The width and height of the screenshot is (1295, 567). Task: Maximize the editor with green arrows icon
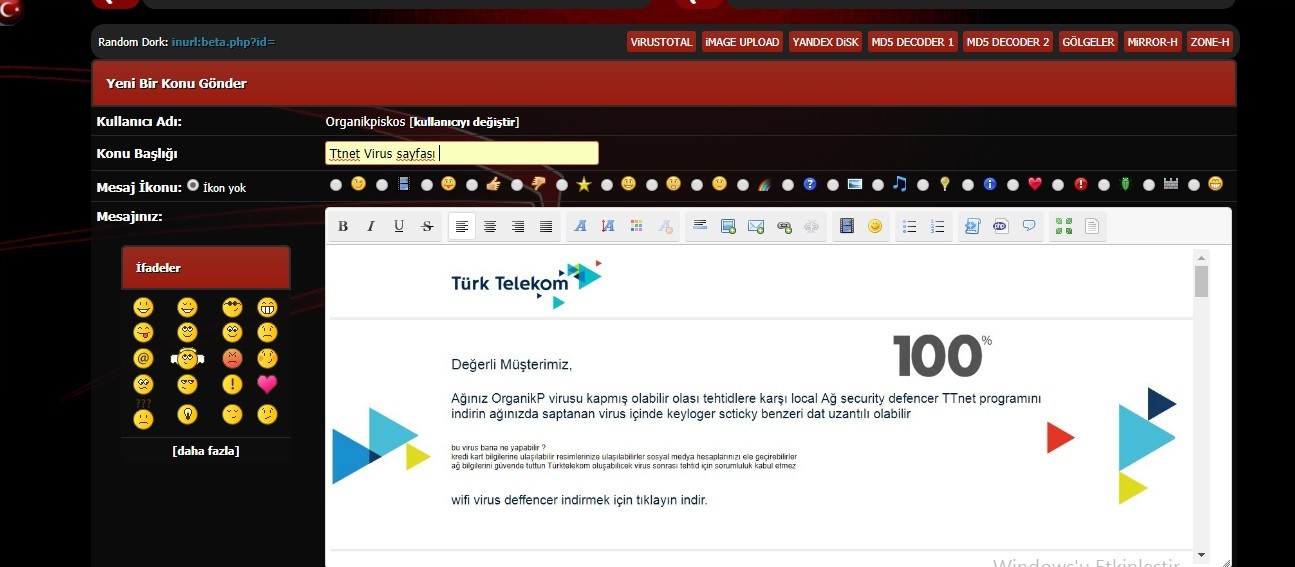(1064, 227)
